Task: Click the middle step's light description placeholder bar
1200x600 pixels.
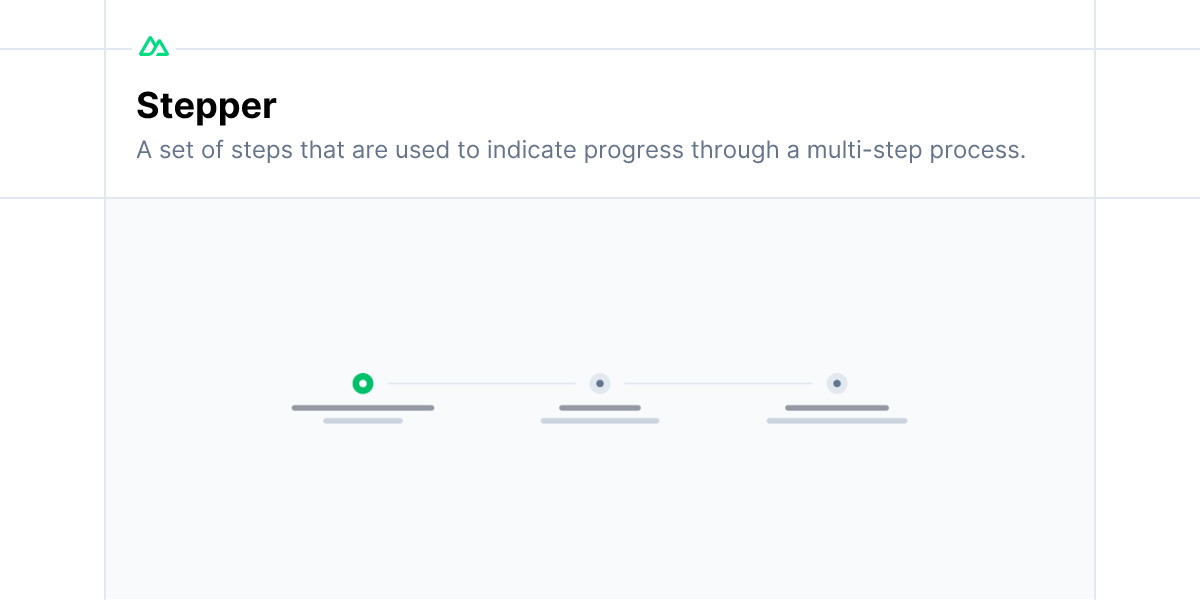Action: tap(600, 421)
